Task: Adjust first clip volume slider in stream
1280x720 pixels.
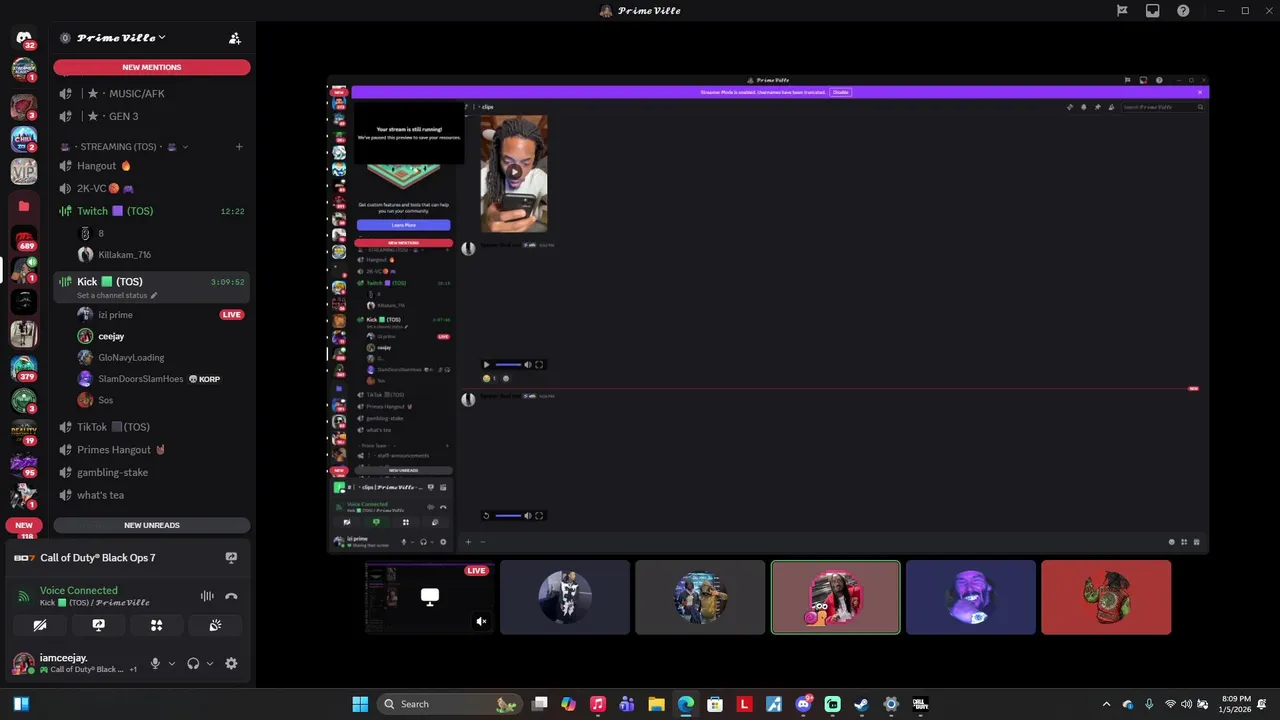Action: pos(508,365)
